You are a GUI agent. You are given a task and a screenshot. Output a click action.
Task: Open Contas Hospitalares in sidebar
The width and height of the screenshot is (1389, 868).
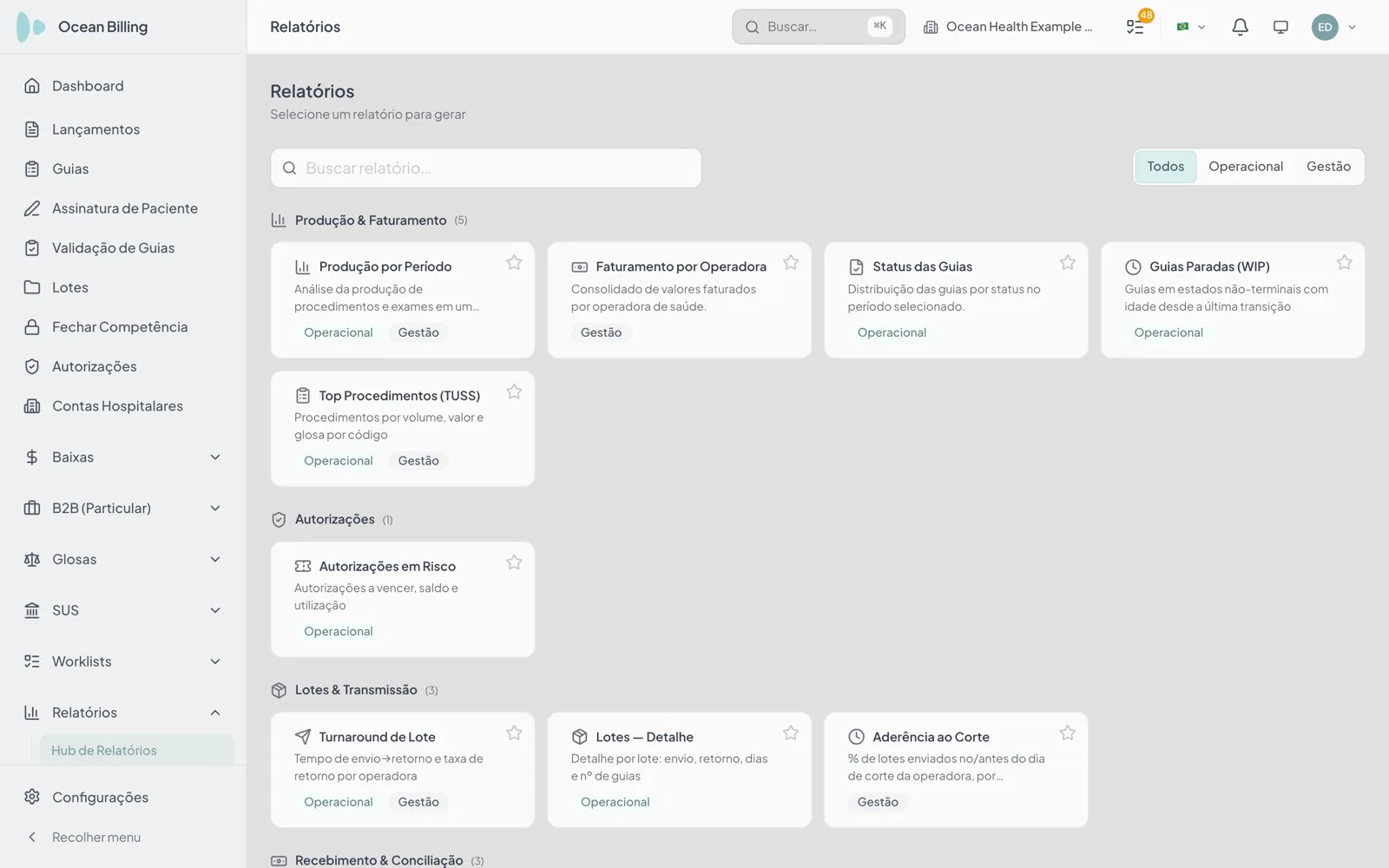click(x=123, y=406)
